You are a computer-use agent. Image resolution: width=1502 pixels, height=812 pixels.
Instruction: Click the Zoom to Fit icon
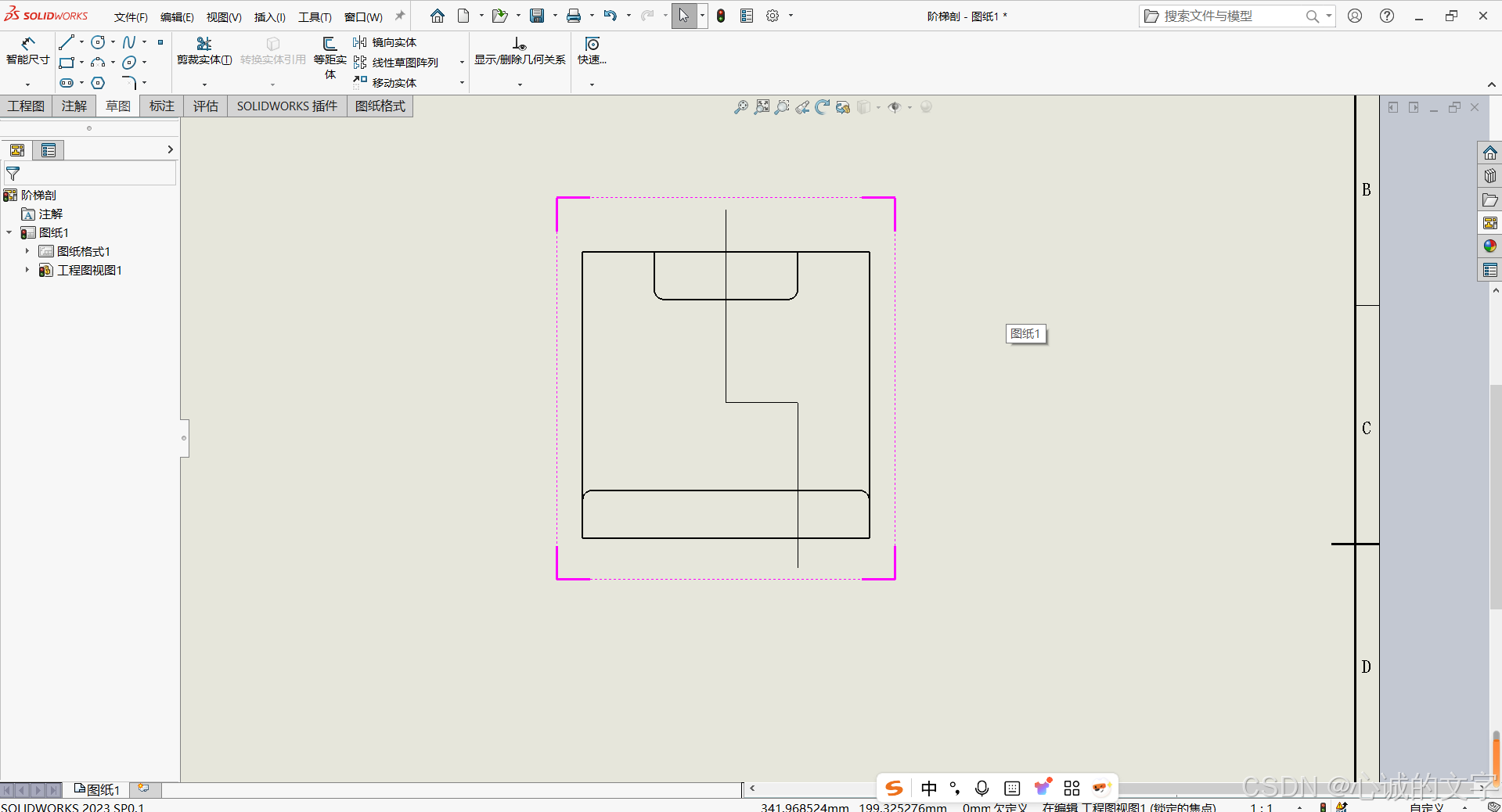point(762,107)
